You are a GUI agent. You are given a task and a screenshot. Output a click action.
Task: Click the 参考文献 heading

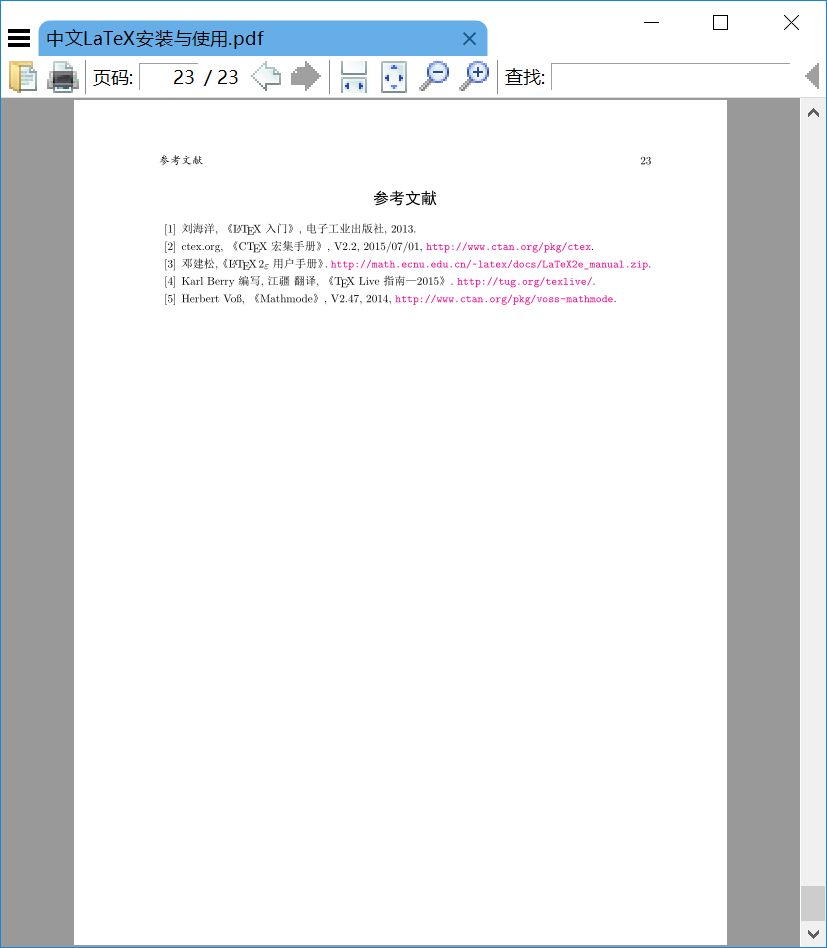(404, 198)
